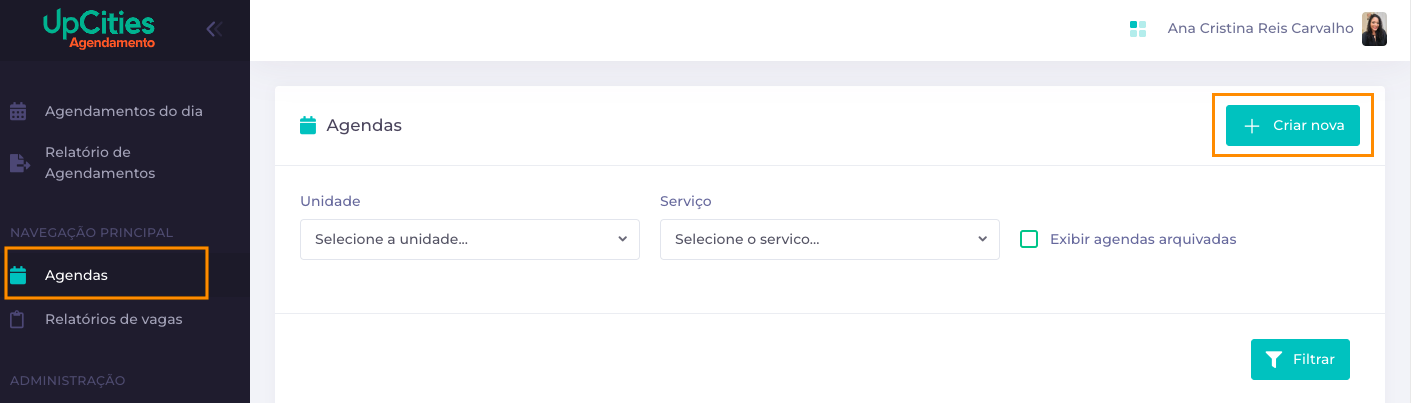Image resolution: width=1411 pixels, height=403 pixels.
Task: Click the Criar nova button
Action: (x=1293, y=126)
